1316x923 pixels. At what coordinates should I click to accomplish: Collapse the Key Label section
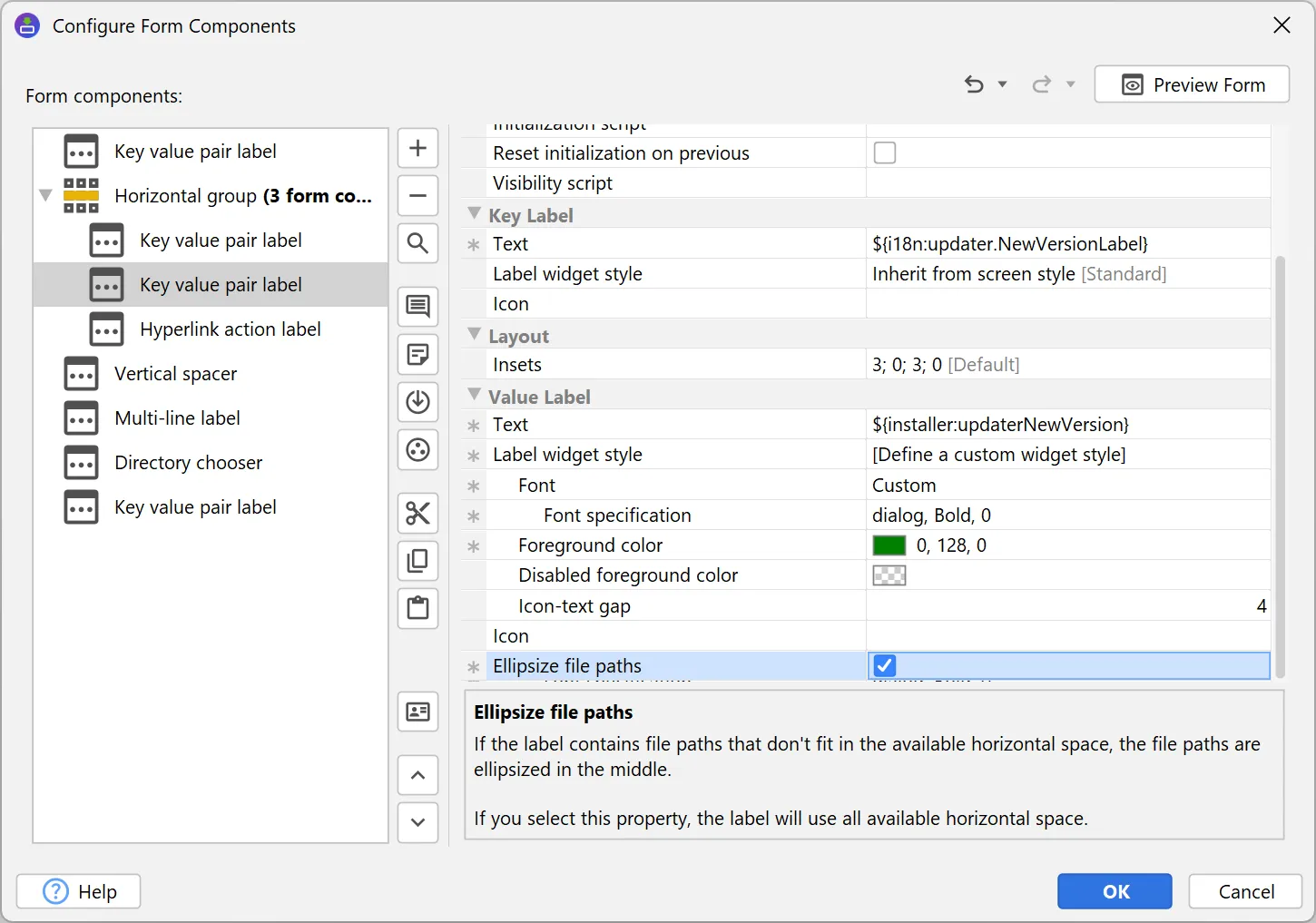pos(474,214)
